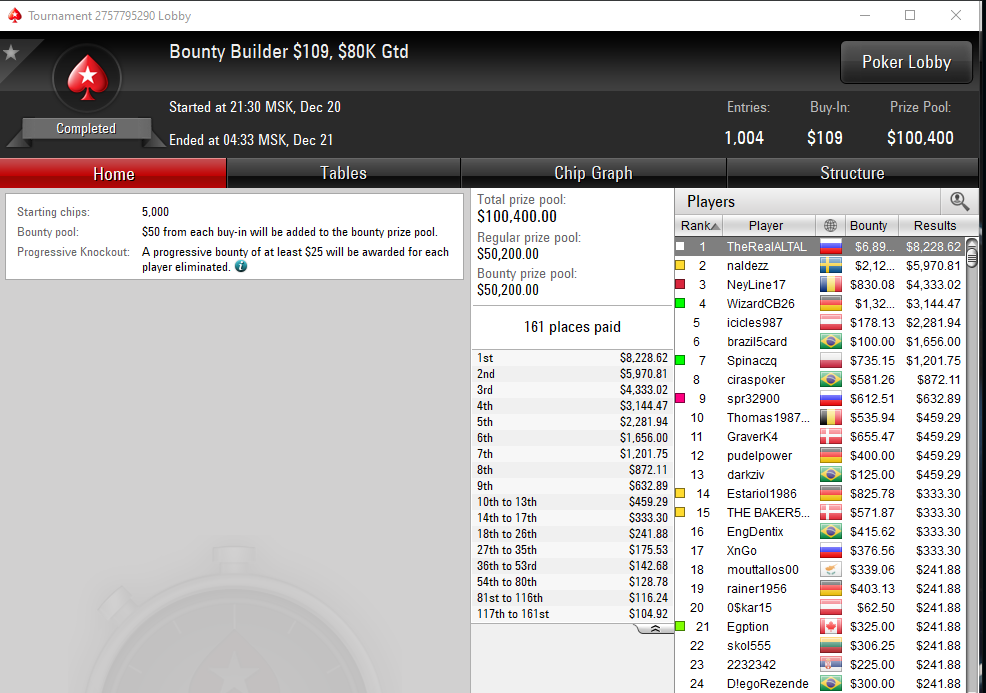The height and width of the screenshot is (693, 986).
Task: Click the Canada flag beside Egption
Action: tap(831, 626)
